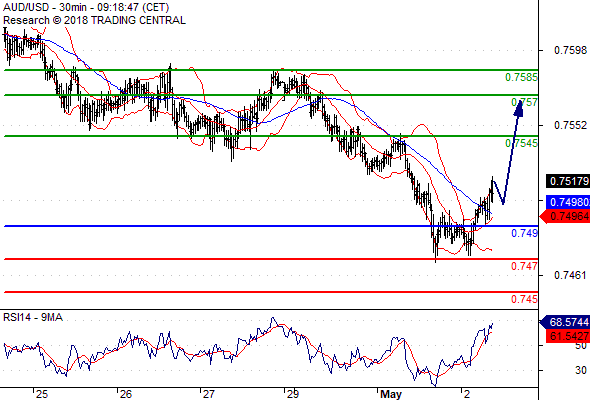Image resolution: width=590 pixels, height=400 pixels.
Task: Click the 0.7585 green resistance level label
Action: [521, 77]
